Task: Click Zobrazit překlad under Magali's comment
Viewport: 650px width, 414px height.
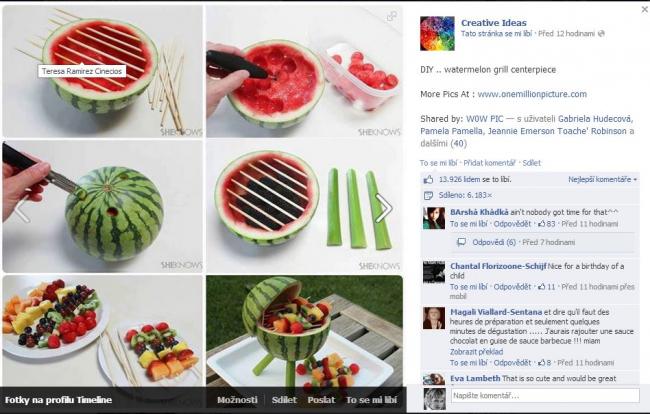Action: 476,352
